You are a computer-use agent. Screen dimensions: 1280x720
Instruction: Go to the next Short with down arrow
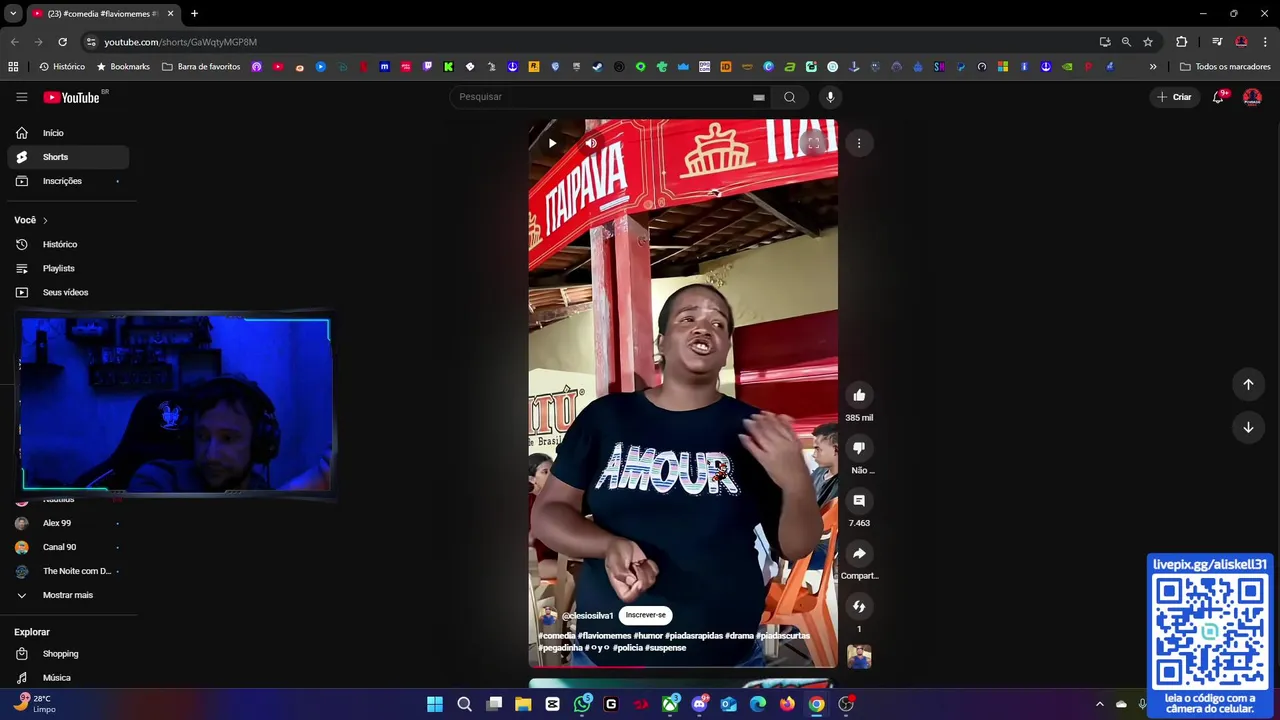click(1248, 427)
